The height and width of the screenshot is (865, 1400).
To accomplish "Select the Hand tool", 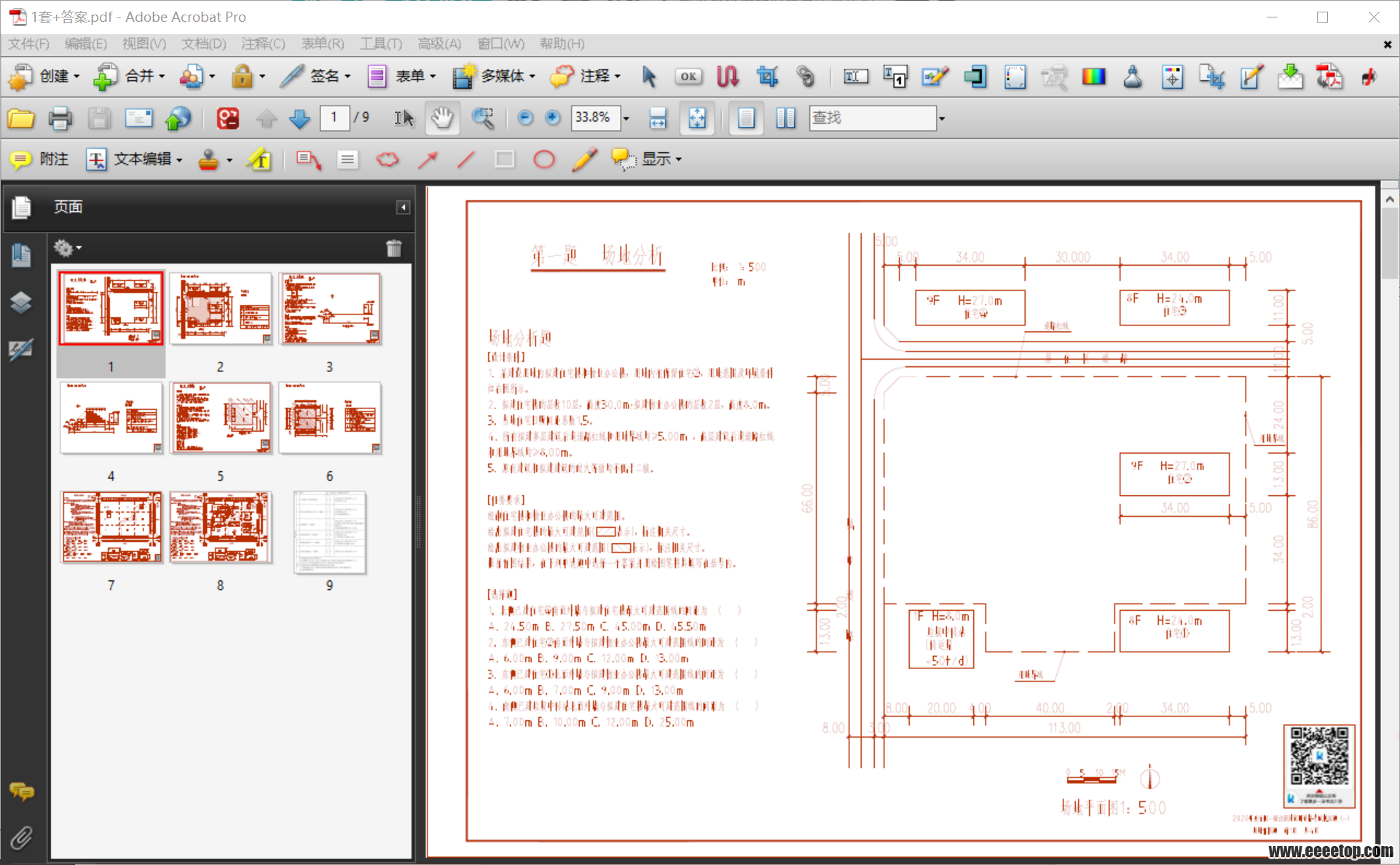I will (x=442, y=118).
